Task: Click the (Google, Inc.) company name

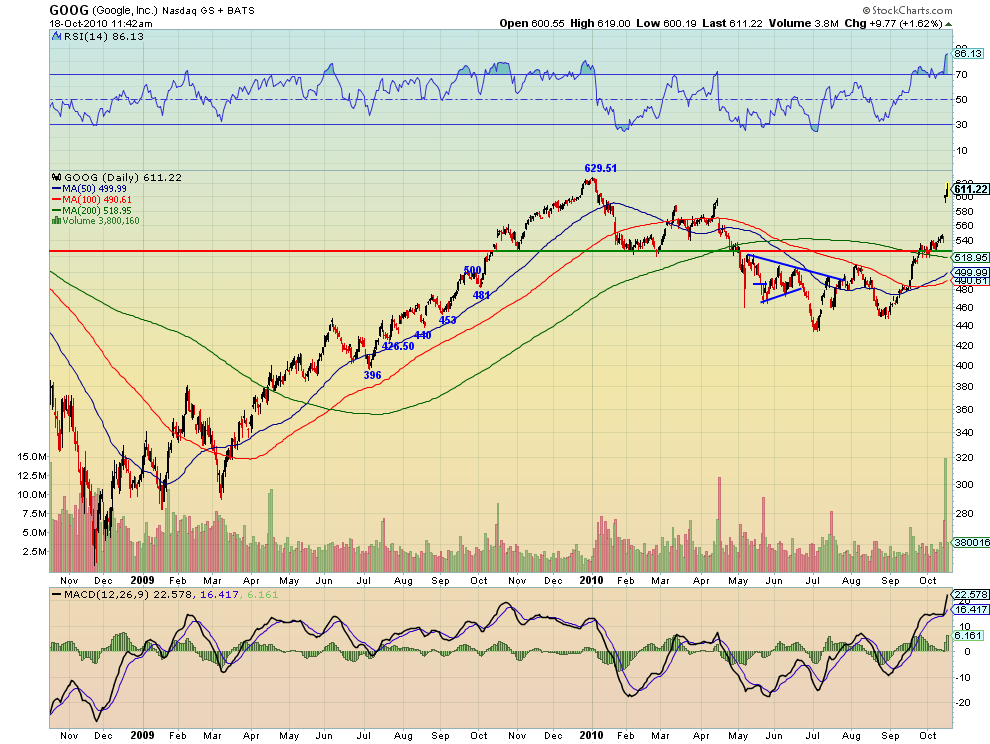Action: pyautogui.click(x=125, y=11)
